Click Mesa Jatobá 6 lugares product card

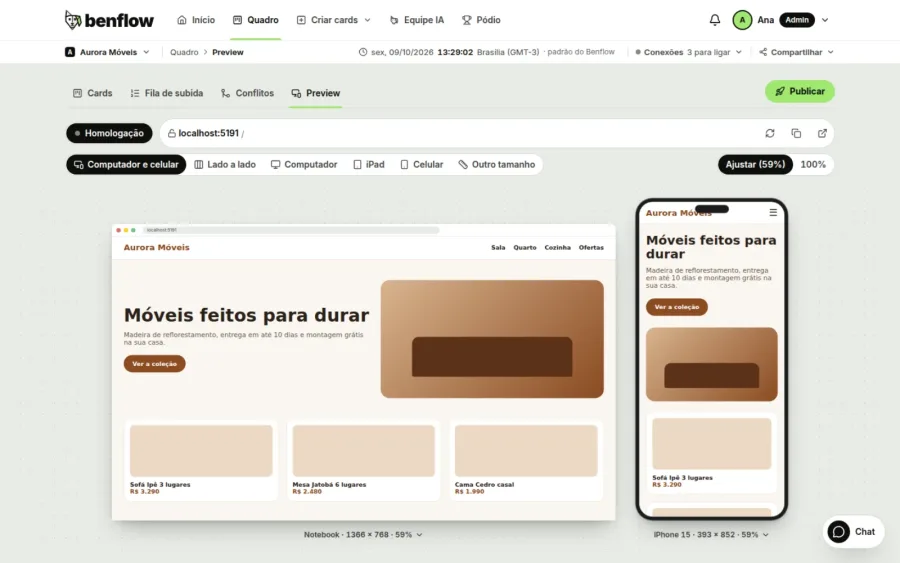point(363,460)
